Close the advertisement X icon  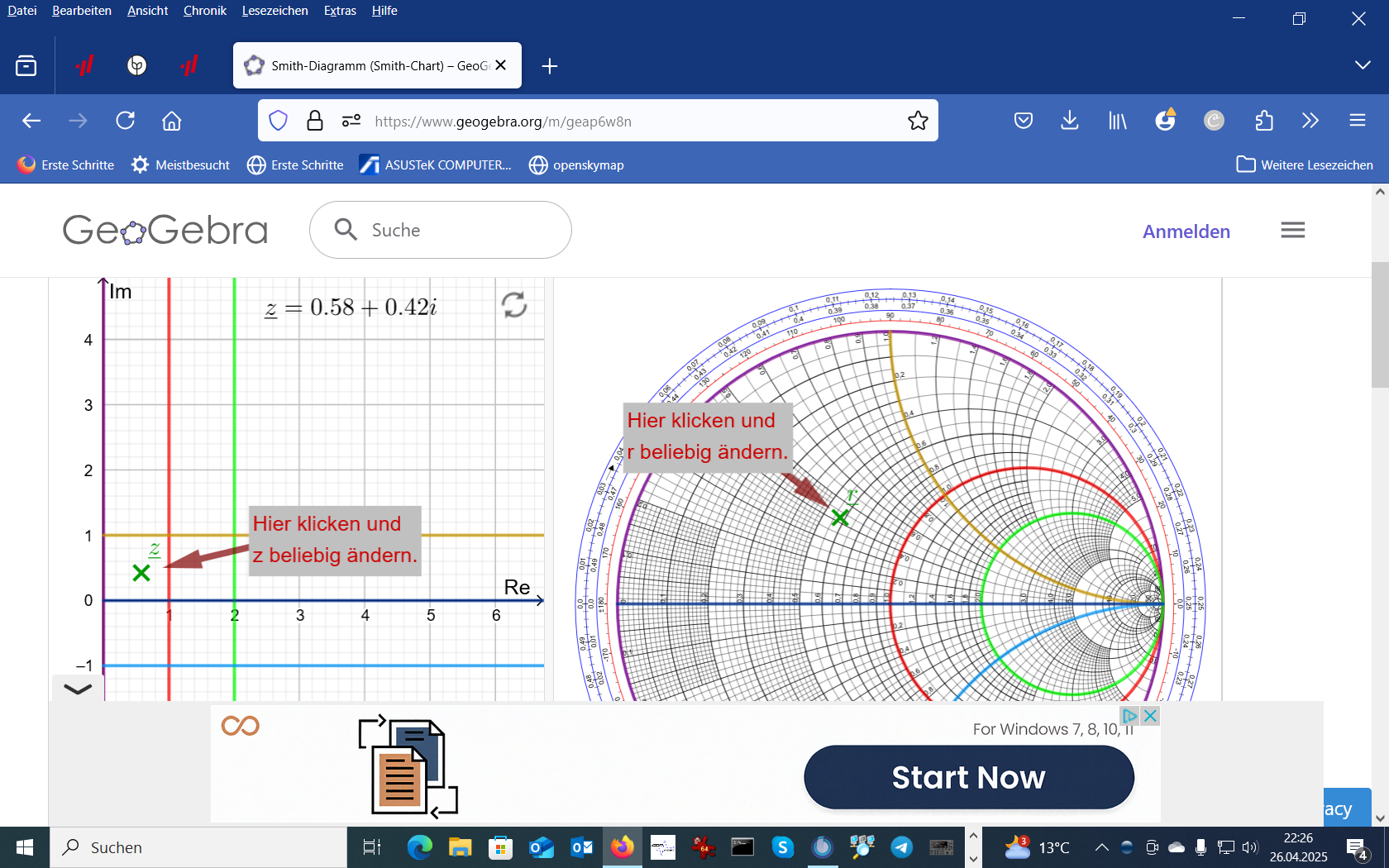tap(1150, 716)
